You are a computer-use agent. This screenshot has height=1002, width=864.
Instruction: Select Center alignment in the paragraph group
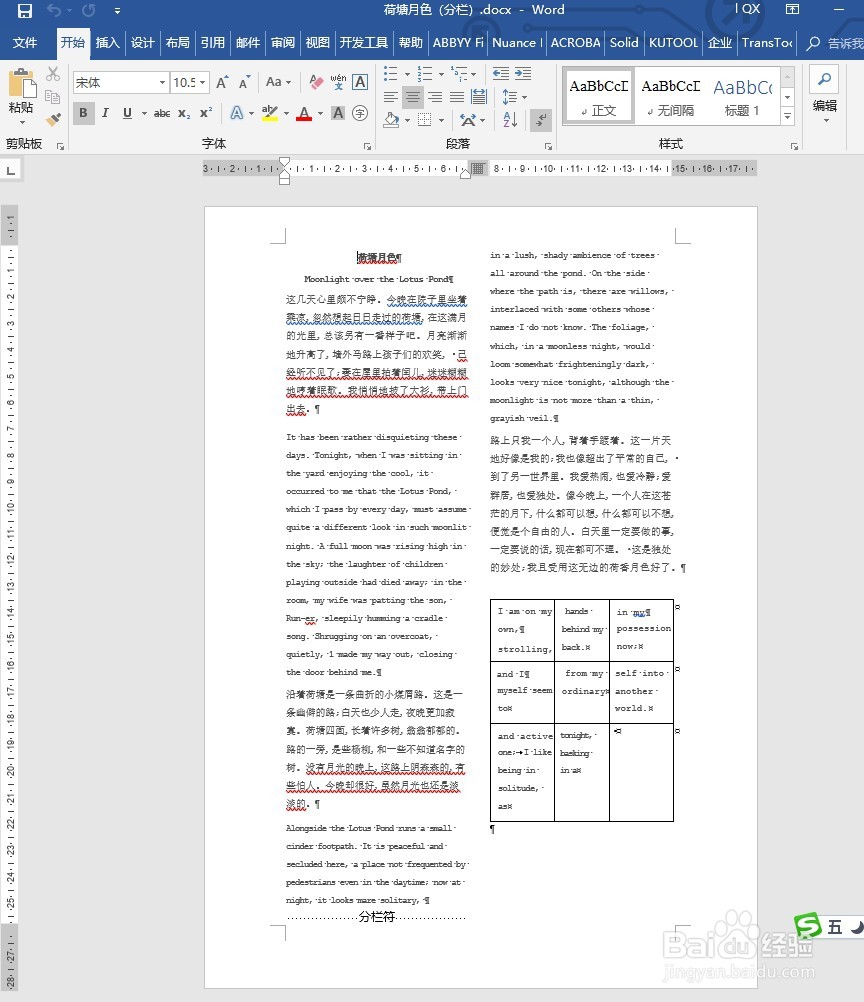[413, 97]
